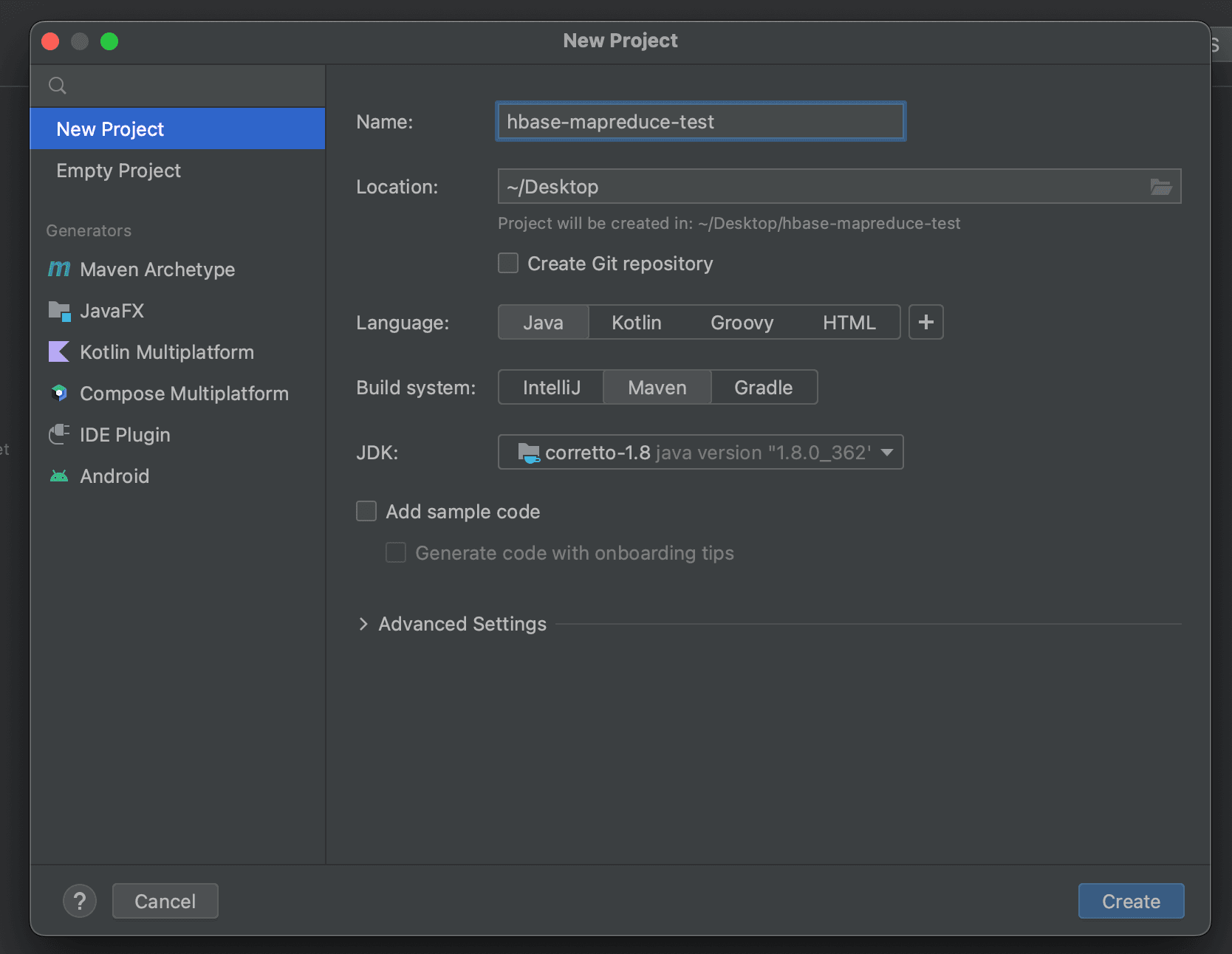This screenshot has height=954, width=1232.
Task: Select Gradle as build system
Action: (x=763, y=387)
